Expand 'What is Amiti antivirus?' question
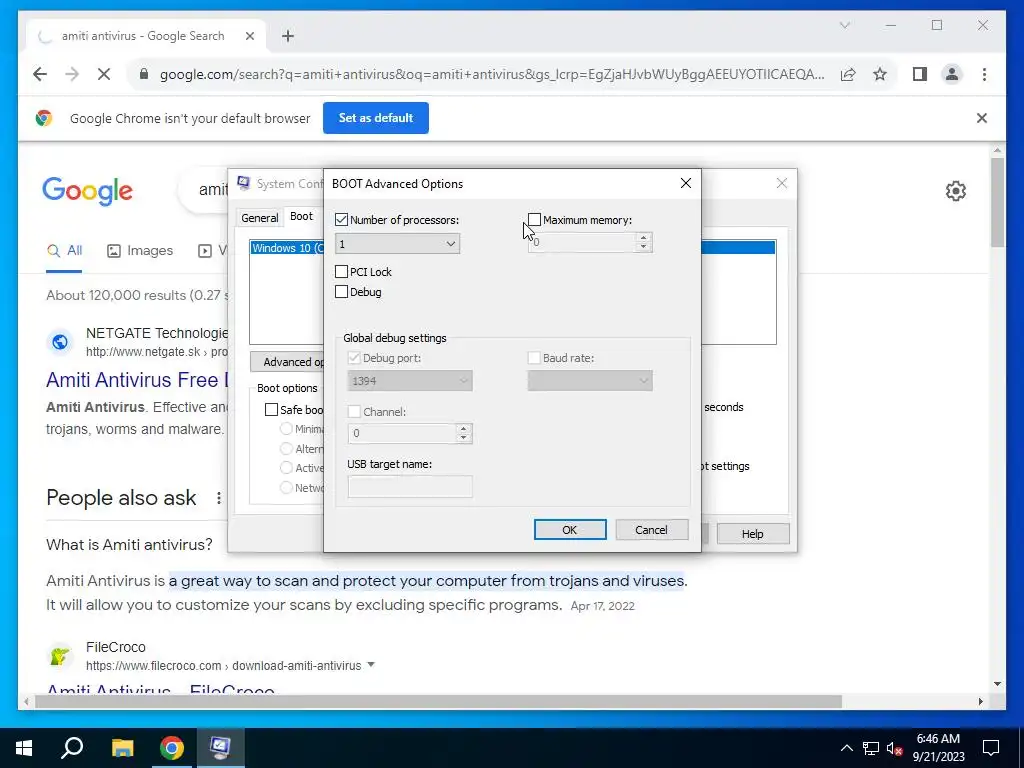 click(129, 545)
